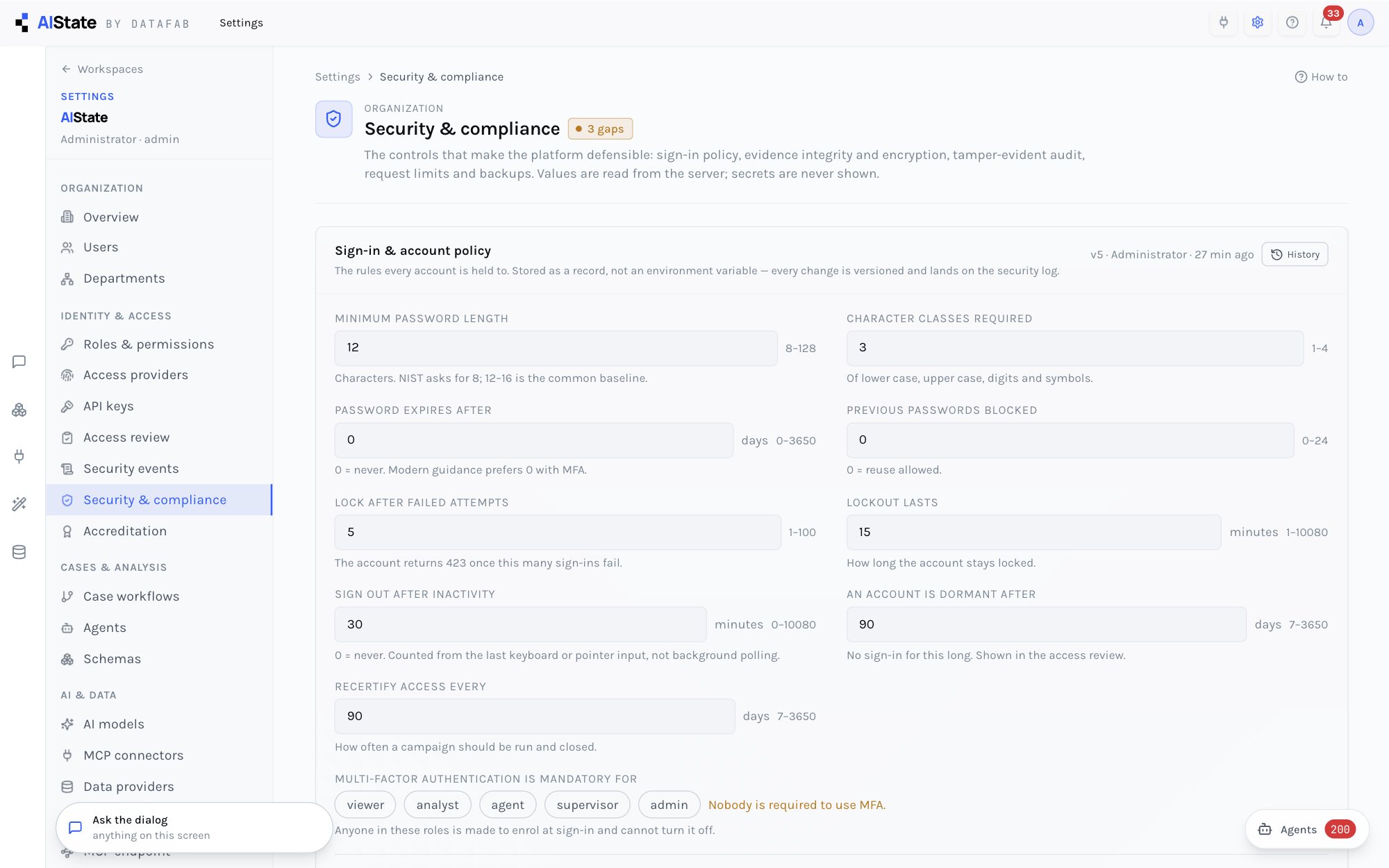Focus Lock after failed attempts field

(x=558, y=532)
